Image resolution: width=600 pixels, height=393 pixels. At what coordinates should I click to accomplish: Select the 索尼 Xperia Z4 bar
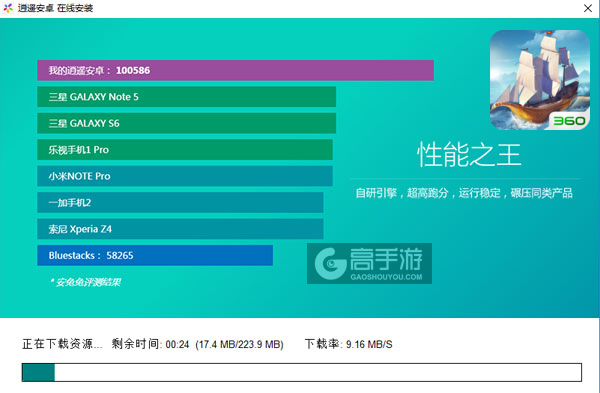coord(180,229)
